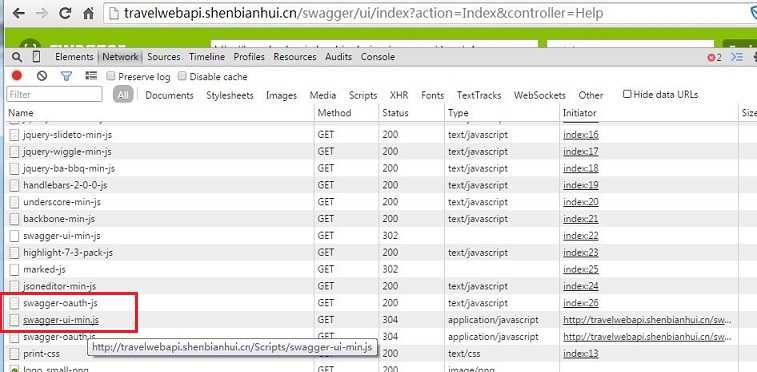Screen dimensions: 757x372
Task: Open the Console tab
Action: click(x=378, y=57)
